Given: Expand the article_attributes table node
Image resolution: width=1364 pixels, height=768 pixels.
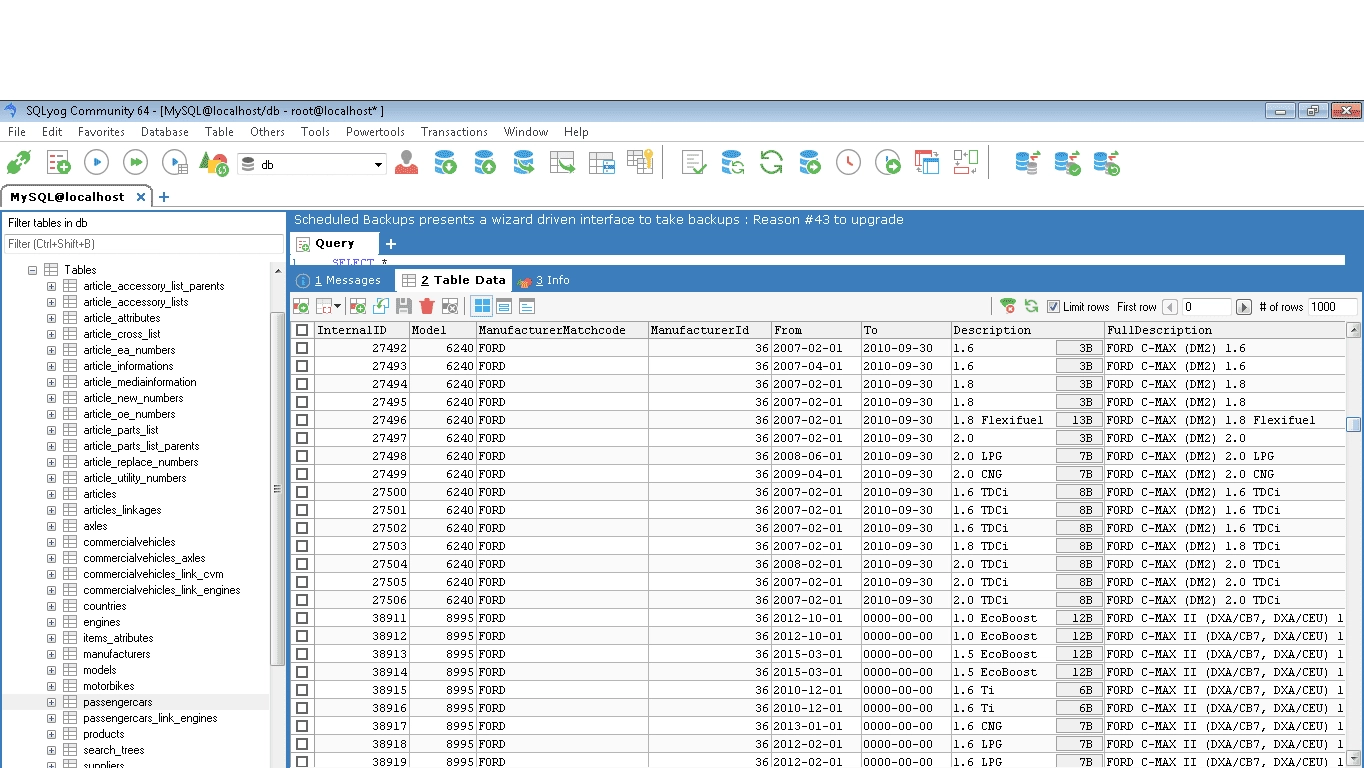Looking at the screenshot, I should click(x=52, y=318).
